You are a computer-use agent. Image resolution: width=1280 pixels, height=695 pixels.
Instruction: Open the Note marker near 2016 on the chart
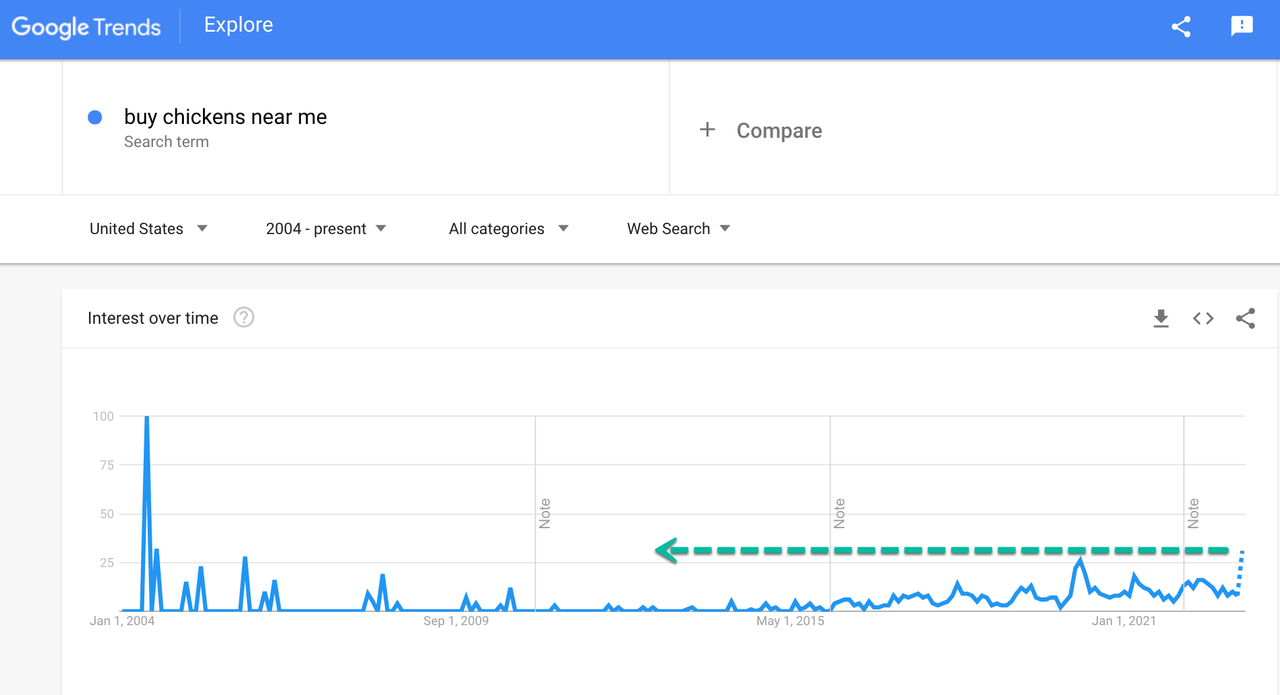point(839,513)
